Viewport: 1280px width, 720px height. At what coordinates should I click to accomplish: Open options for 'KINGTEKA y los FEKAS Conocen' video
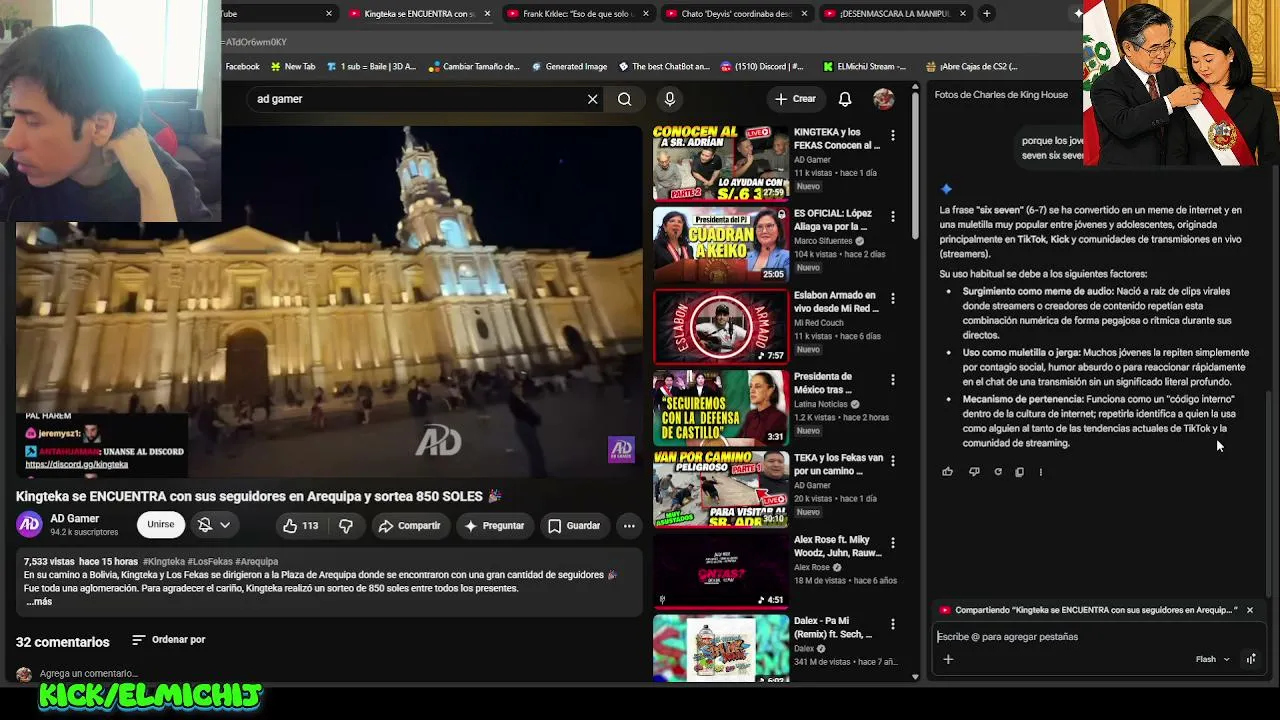point(893,135)
